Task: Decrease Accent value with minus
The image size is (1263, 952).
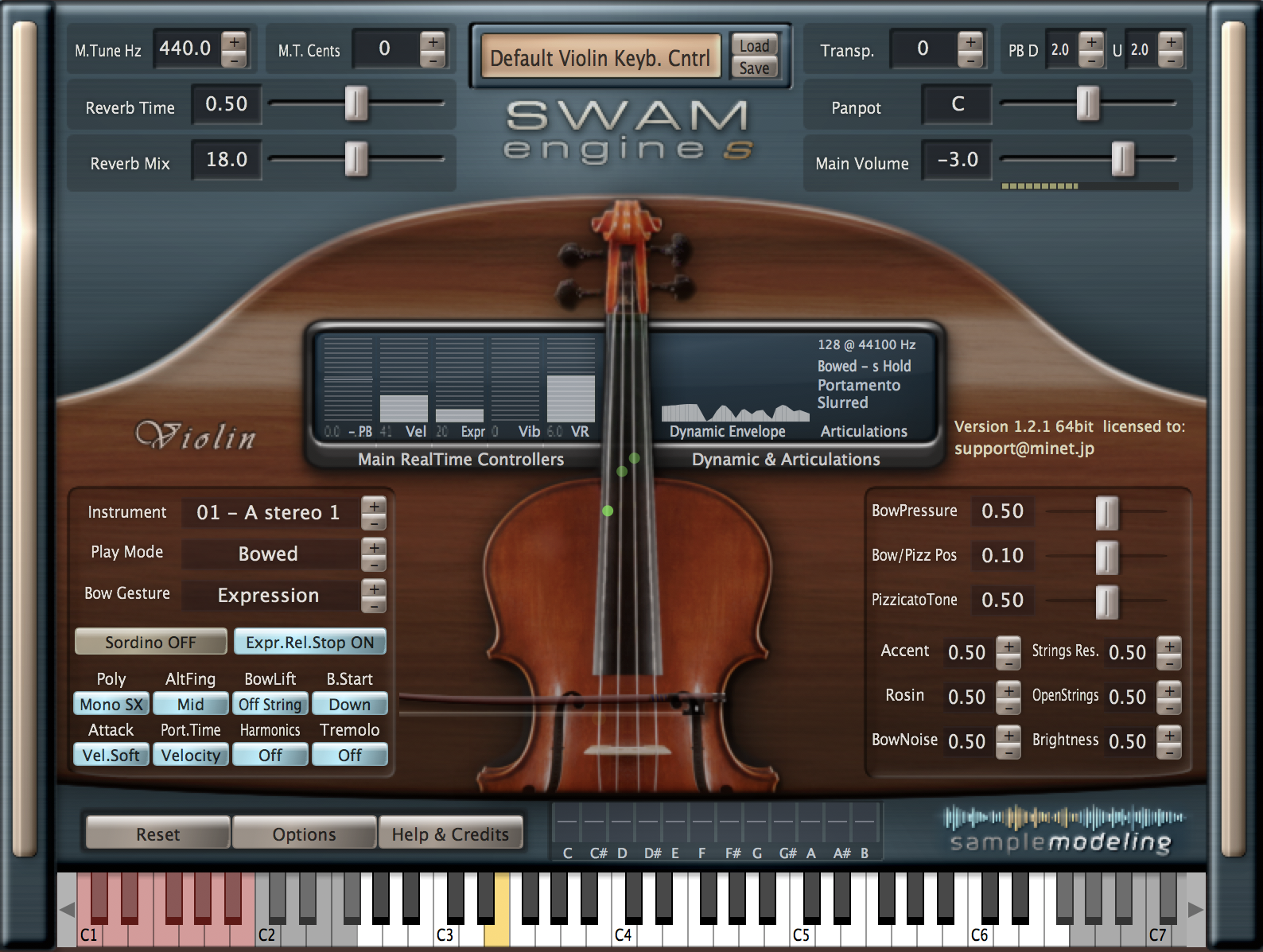Action: pos(1008,663)
